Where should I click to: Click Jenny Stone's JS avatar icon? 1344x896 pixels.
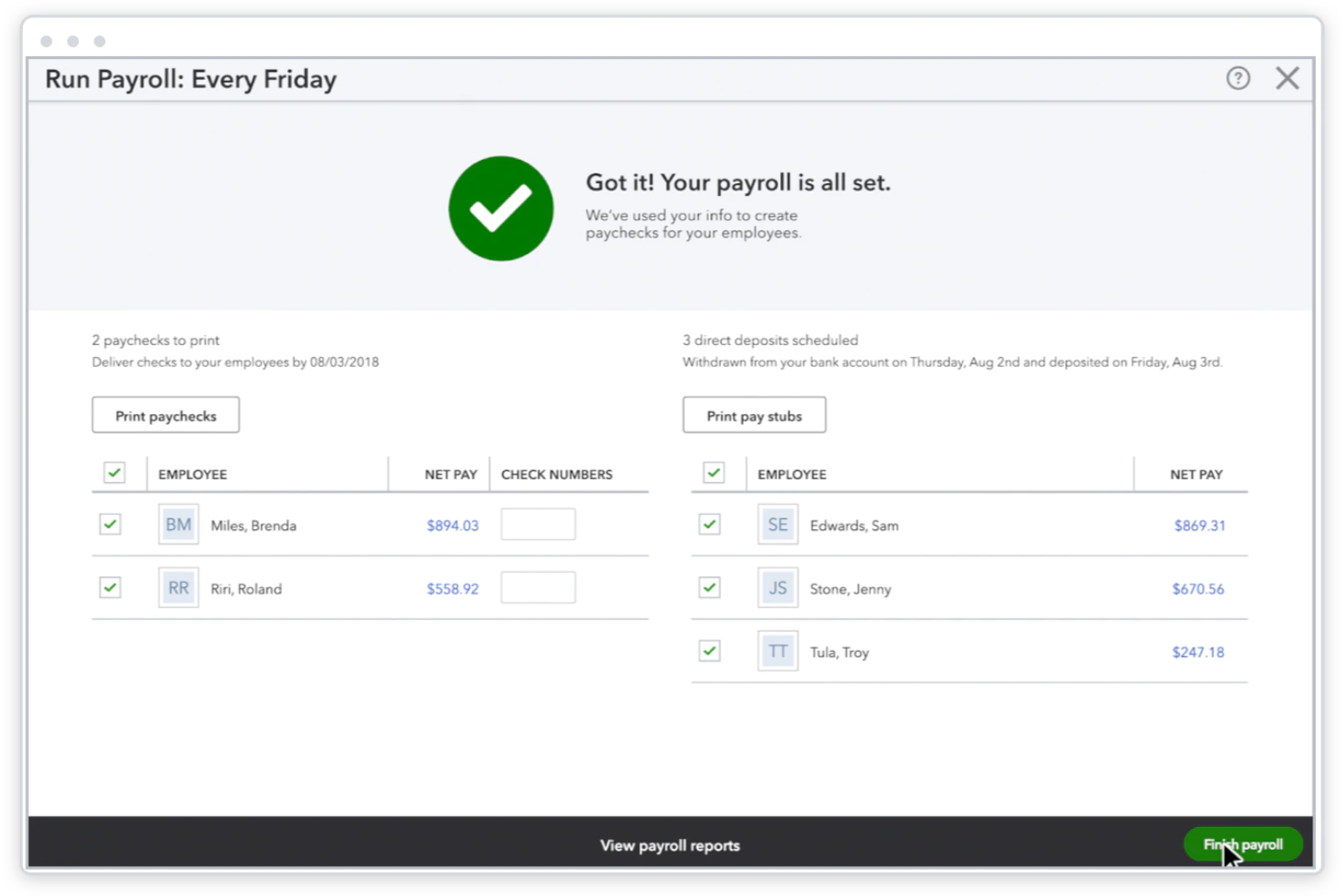point(777,588)
